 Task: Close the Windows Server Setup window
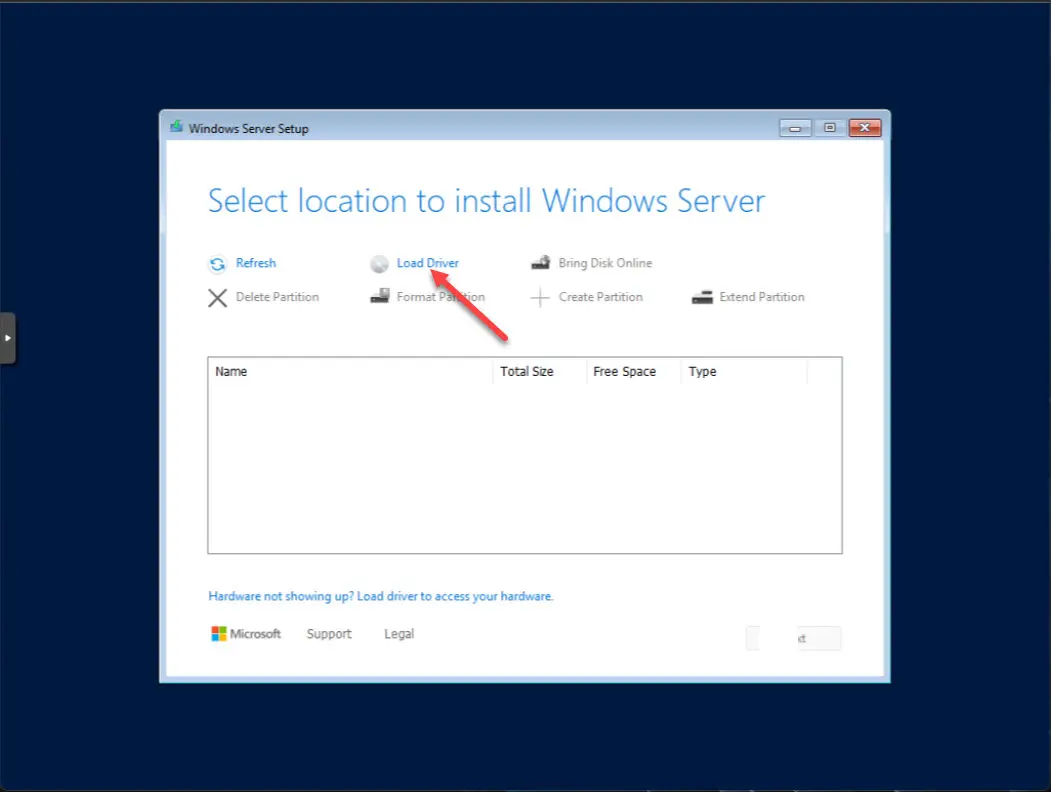coord(865,128)
